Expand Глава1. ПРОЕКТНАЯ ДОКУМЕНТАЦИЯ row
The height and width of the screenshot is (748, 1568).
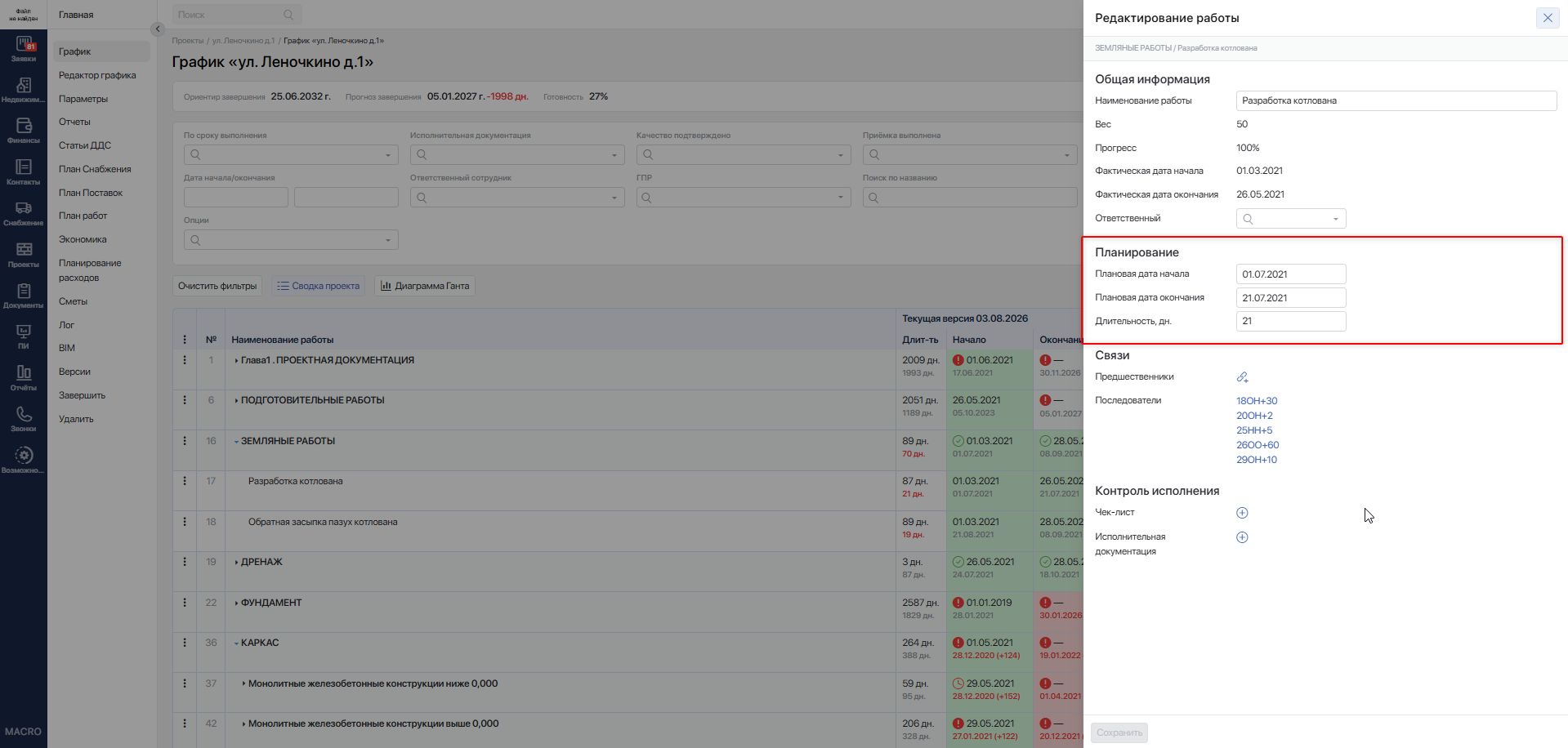(236, 360)
